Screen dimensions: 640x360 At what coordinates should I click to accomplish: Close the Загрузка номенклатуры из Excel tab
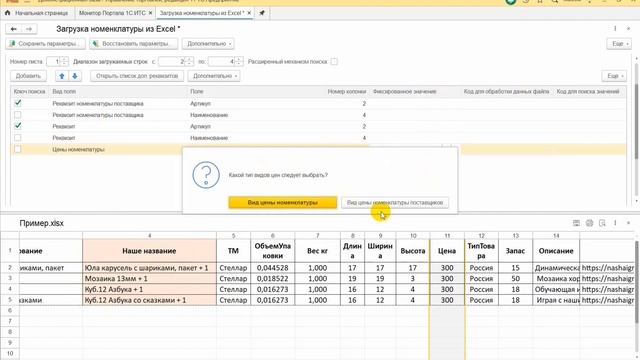(x=249, y=13)
